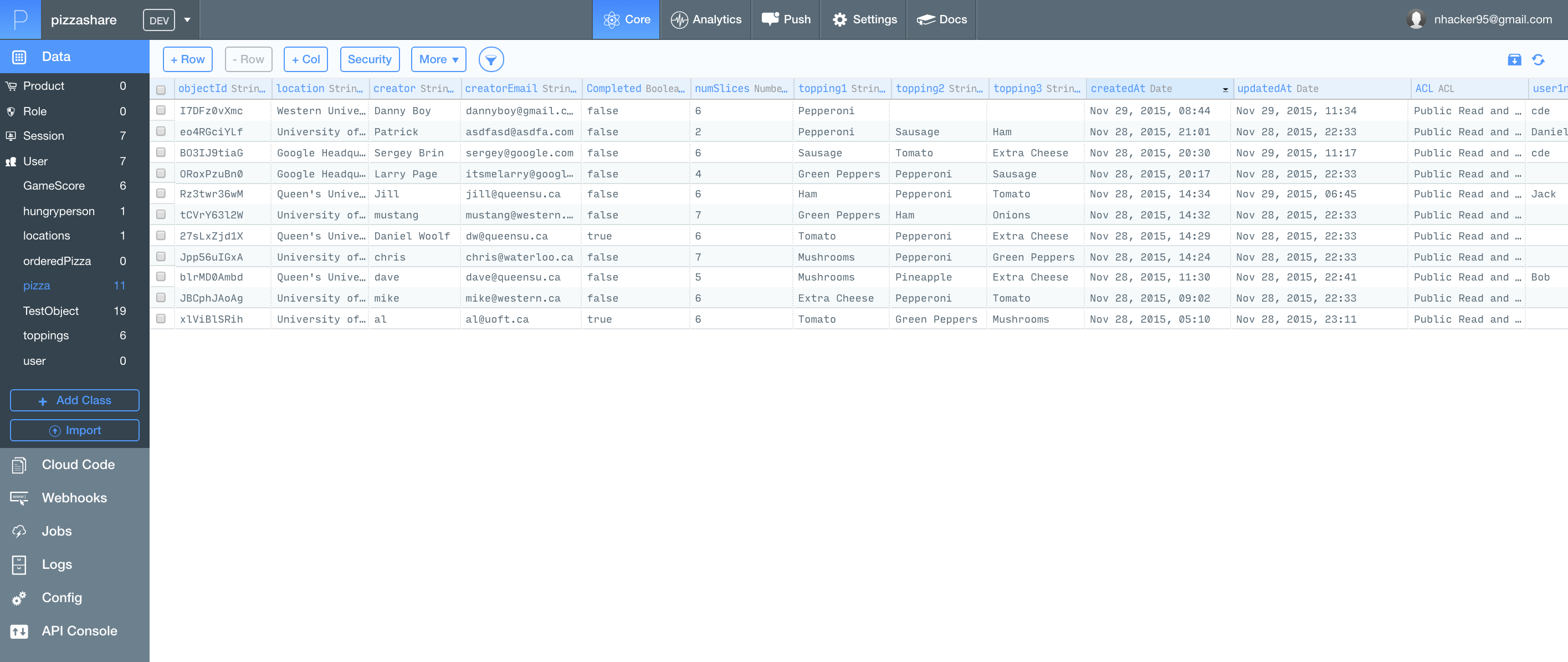Go to the Push tab
Viewport: 1568px width, 662px height.
pos(785,19)
